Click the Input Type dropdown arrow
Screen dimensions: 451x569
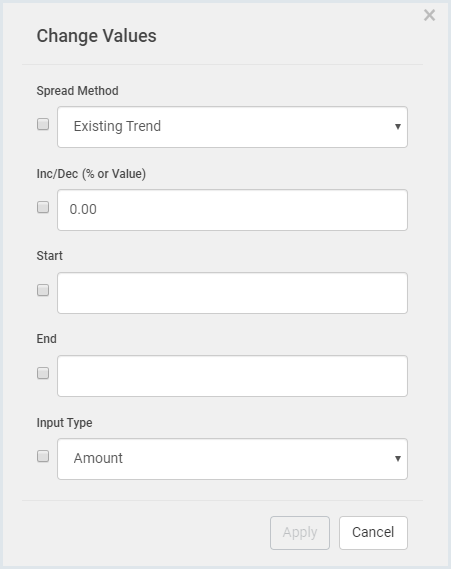398,459
